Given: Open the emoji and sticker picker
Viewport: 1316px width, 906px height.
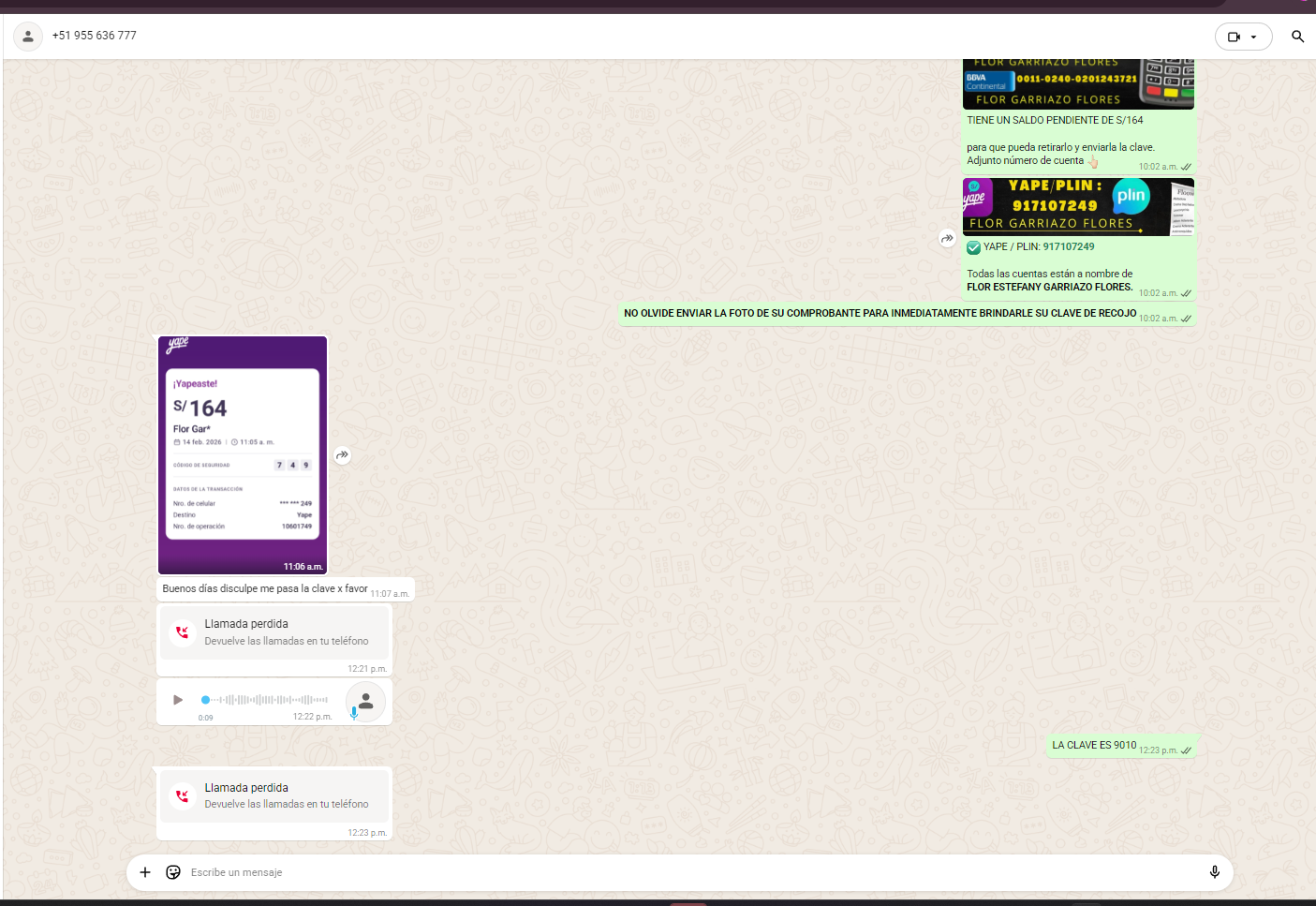Looking at the screenshot, I should tap(173, 872).
